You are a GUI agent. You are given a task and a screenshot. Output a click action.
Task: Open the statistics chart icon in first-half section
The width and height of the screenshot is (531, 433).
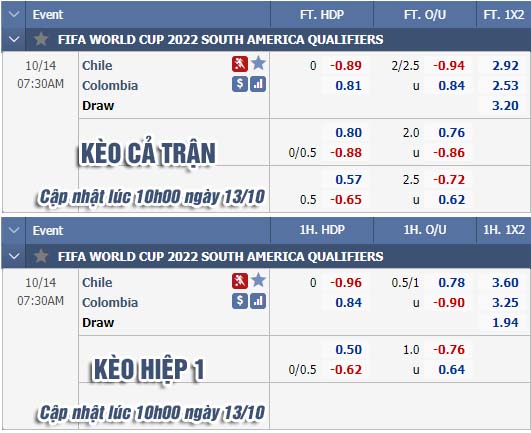click(x=258, y=301)
